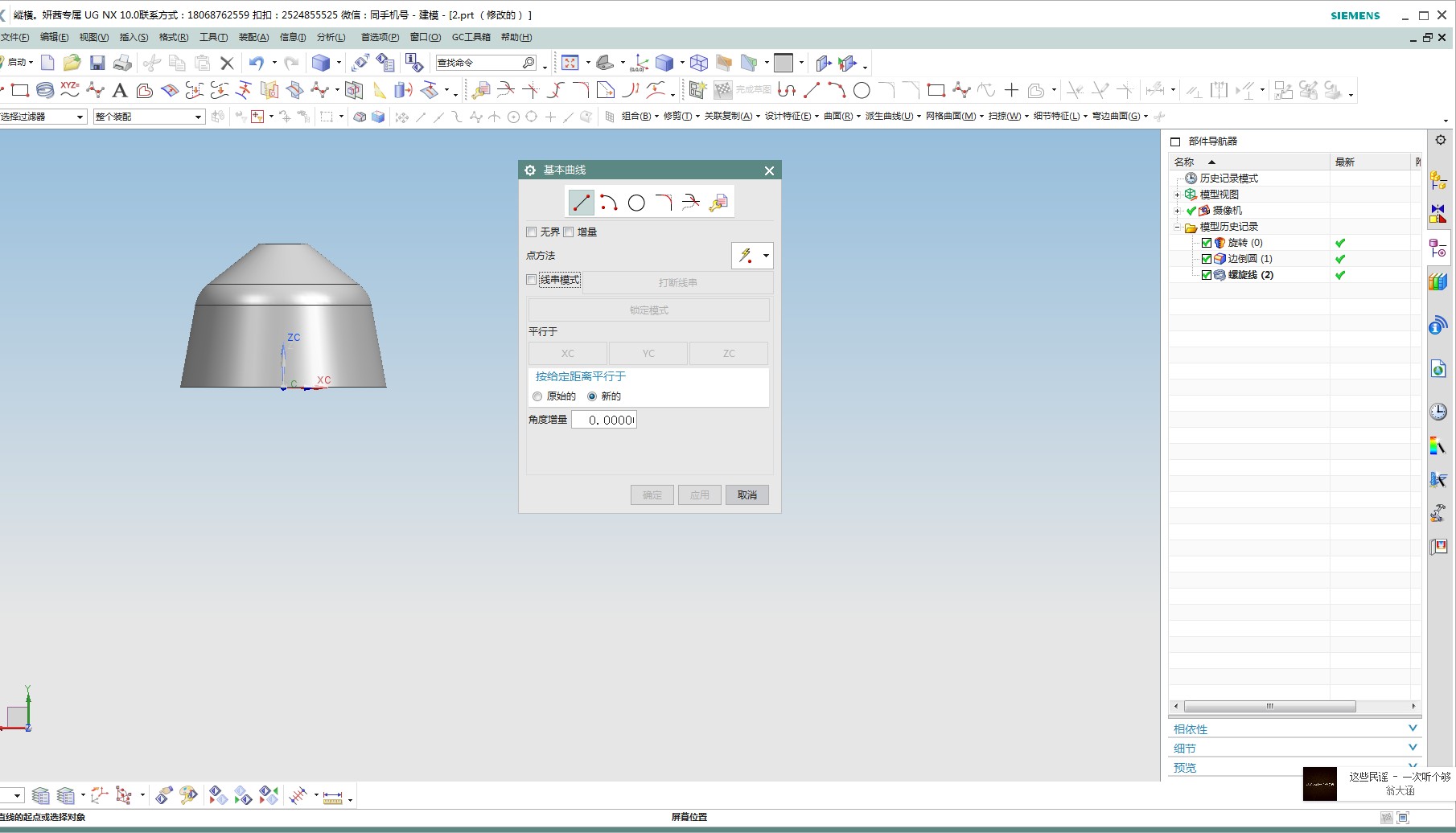
Task: Select the 新的 (New) radio button
Action: point(592,396)
